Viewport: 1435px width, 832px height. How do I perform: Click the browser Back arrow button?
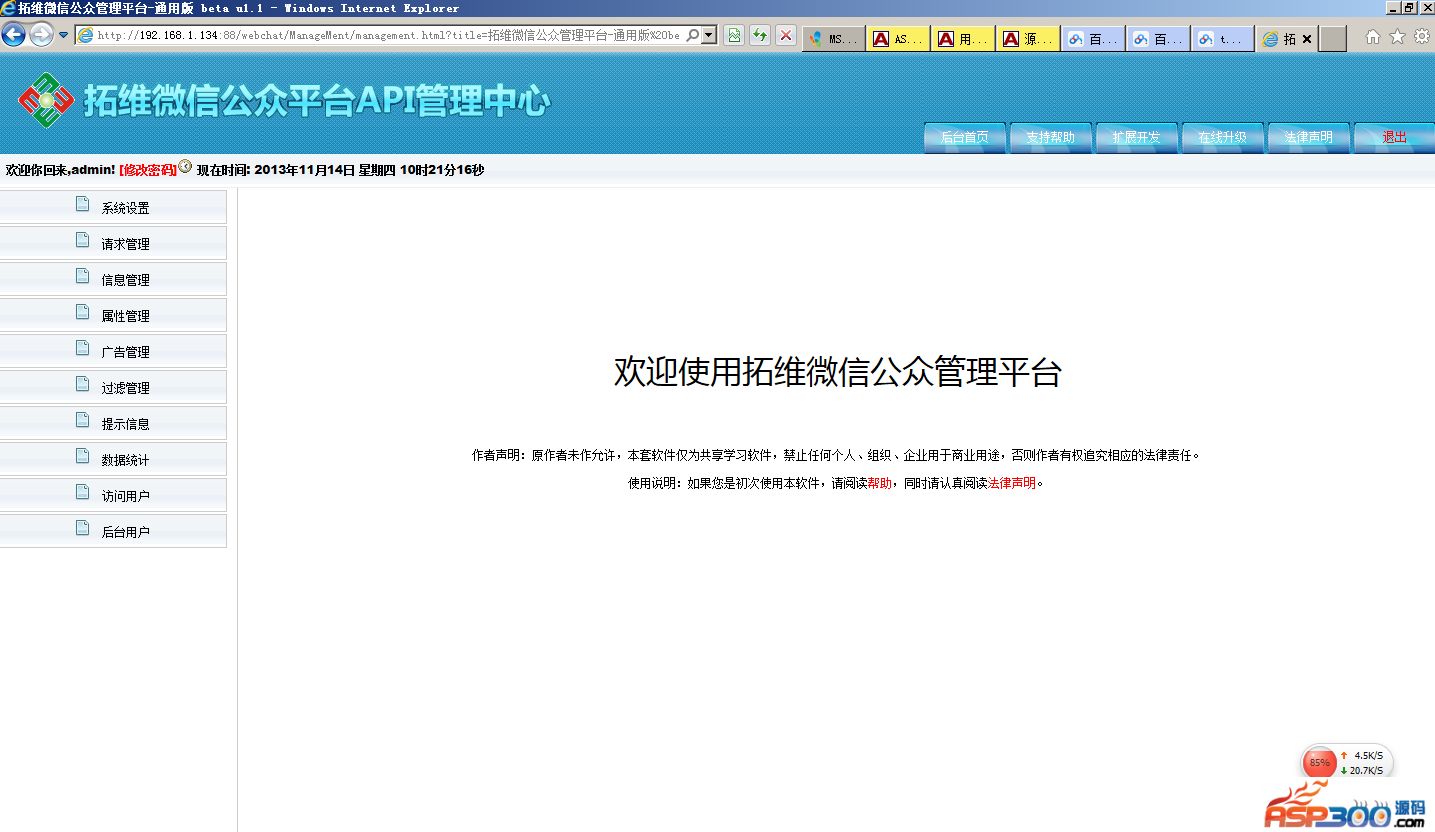(x=14, y=36)
